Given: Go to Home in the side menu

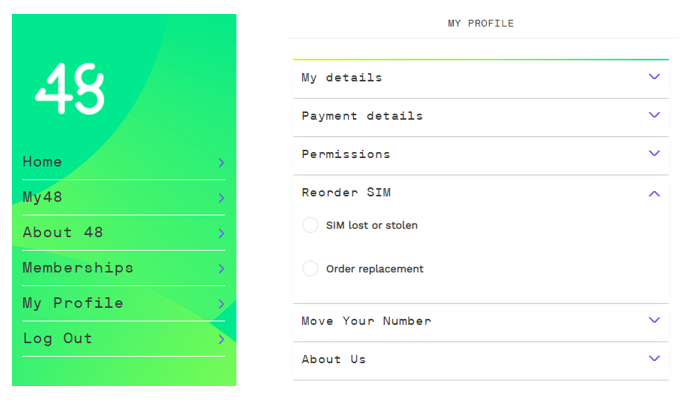Looking at the screenshot, I should click(42, 162).
